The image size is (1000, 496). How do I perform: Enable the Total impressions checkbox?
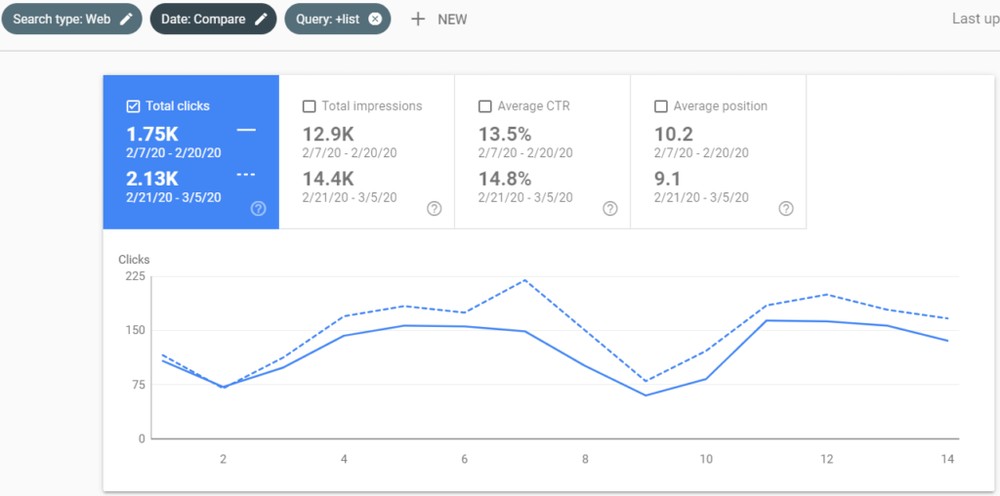point(309,106)
